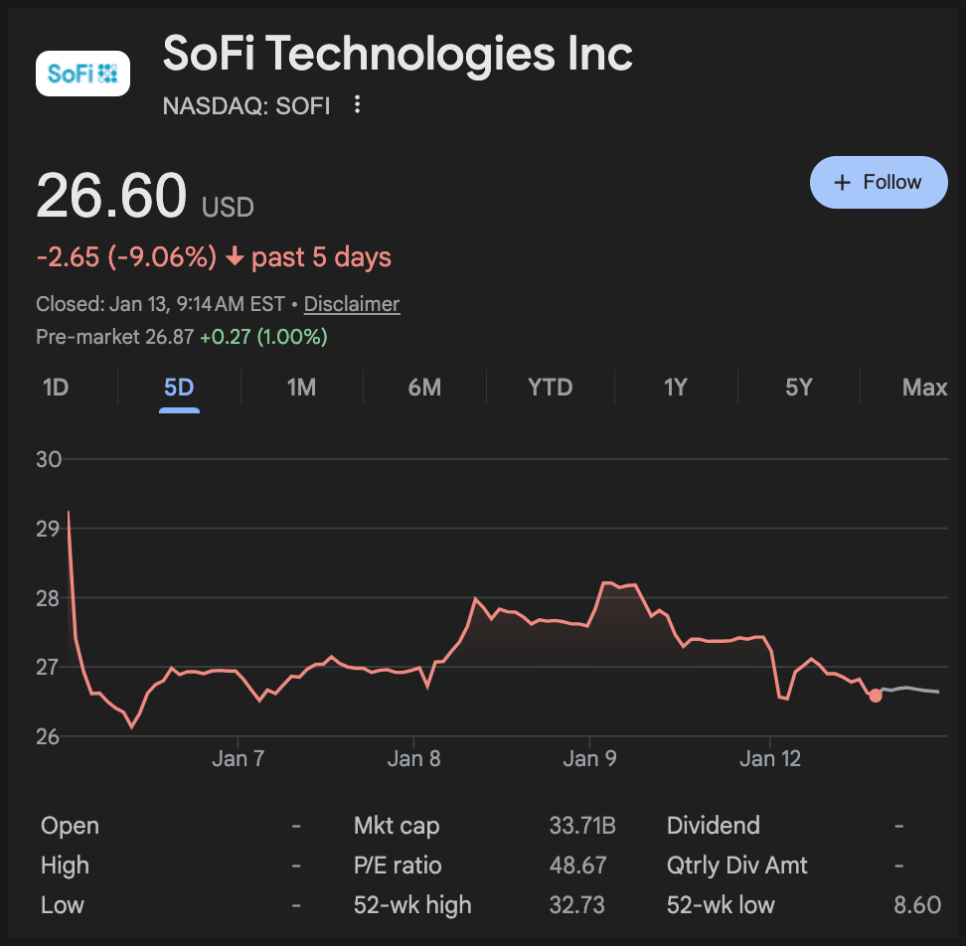Image resolution: width=966 pixels, height=946 pixels.
Task: Show the YTD chart range
Action: (x=550, y=387)
